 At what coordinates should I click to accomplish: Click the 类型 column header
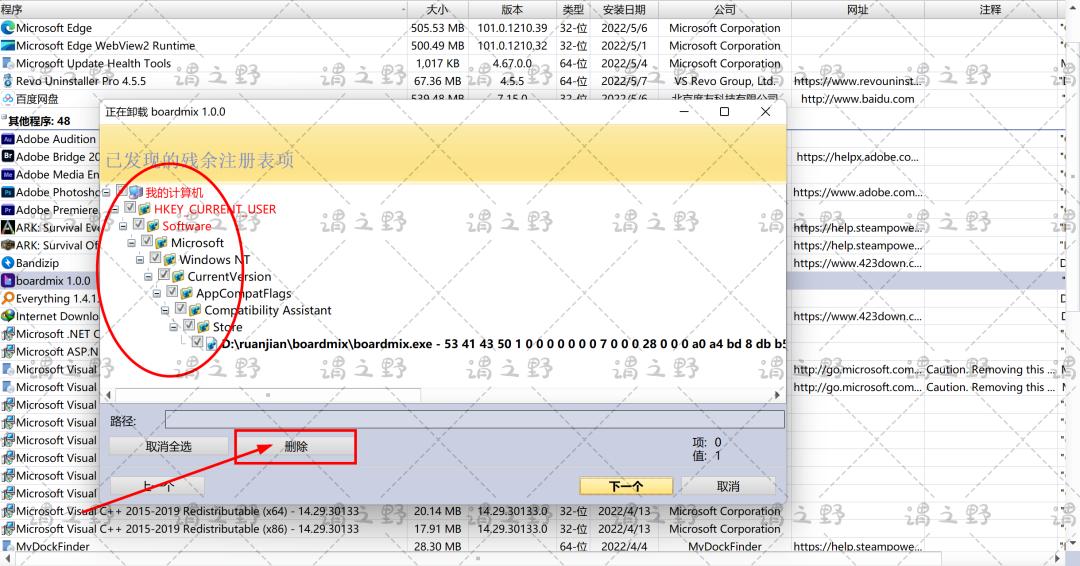(573, 10)
